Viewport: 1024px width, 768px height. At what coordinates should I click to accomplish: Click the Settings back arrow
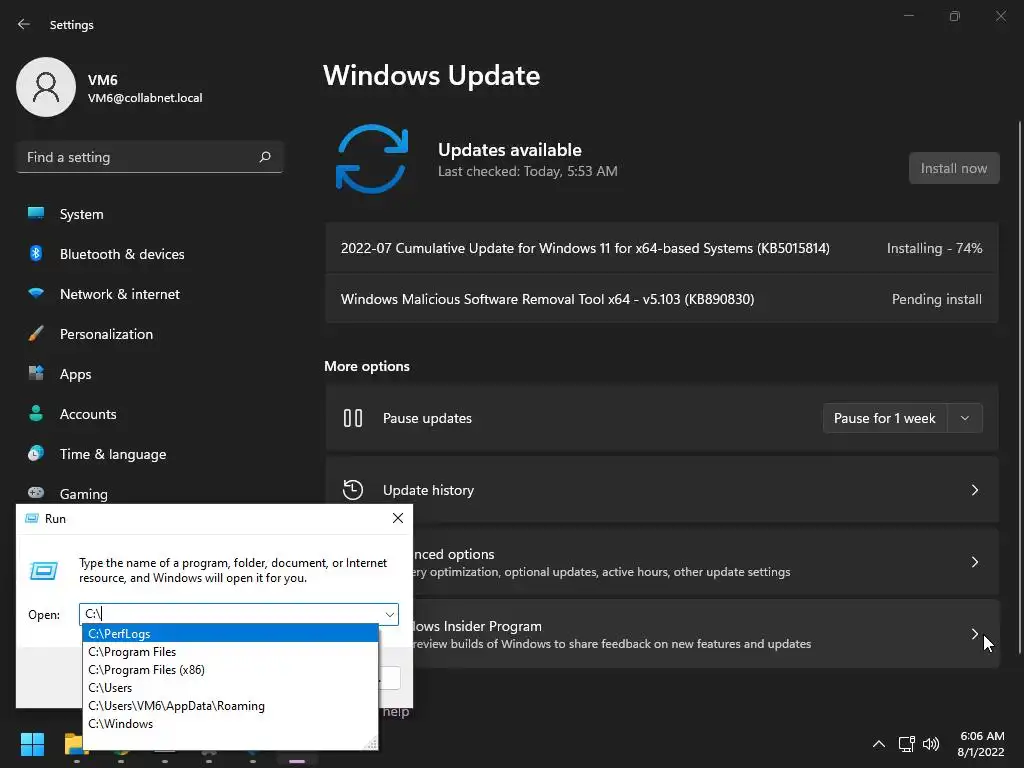24,24
